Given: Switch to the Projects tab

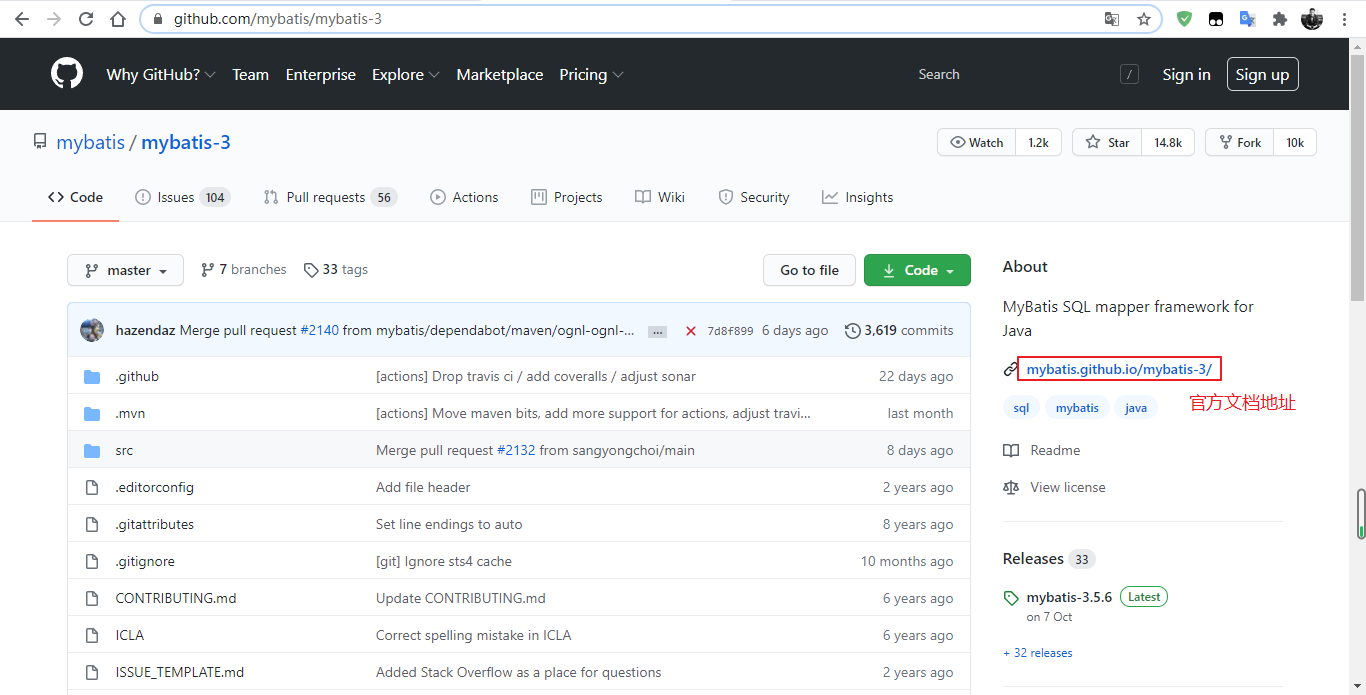Looking at the screenshot, I should 567,197.
